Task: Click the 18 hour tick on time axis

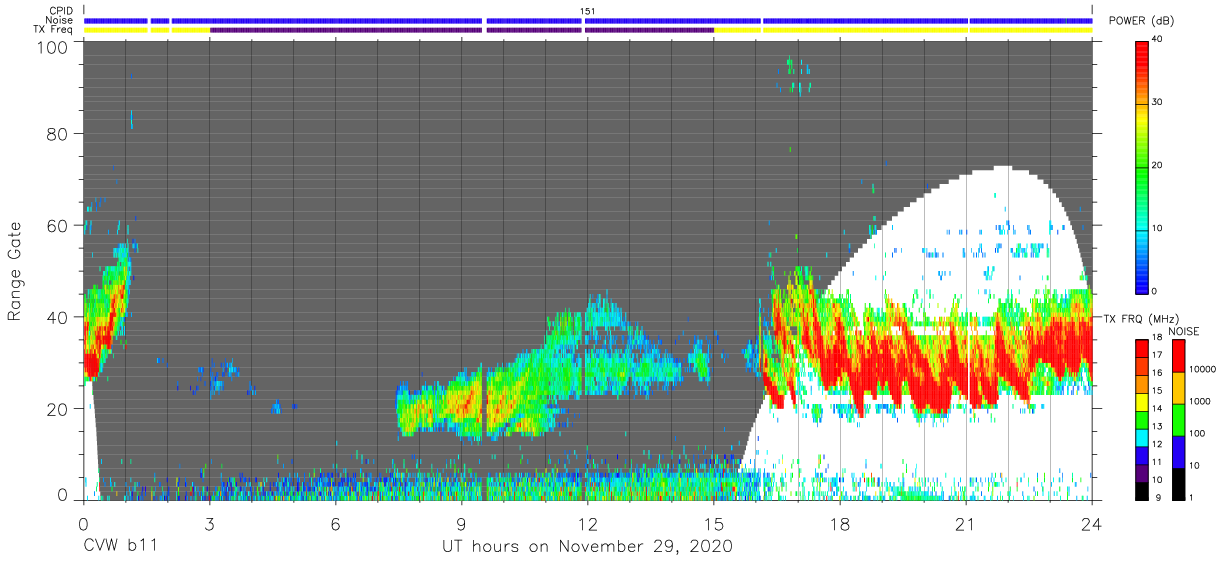Action: pos(840,523)
